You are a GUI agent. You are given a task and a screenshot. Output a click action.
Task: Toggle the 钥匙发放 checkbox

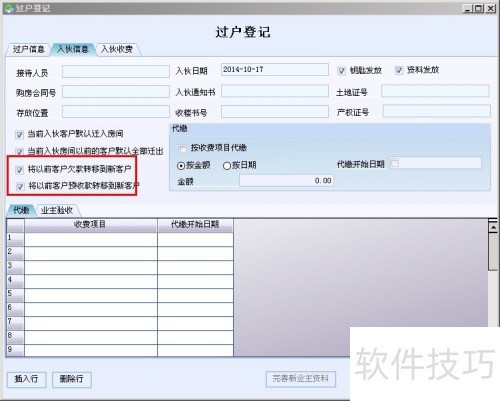341,71
